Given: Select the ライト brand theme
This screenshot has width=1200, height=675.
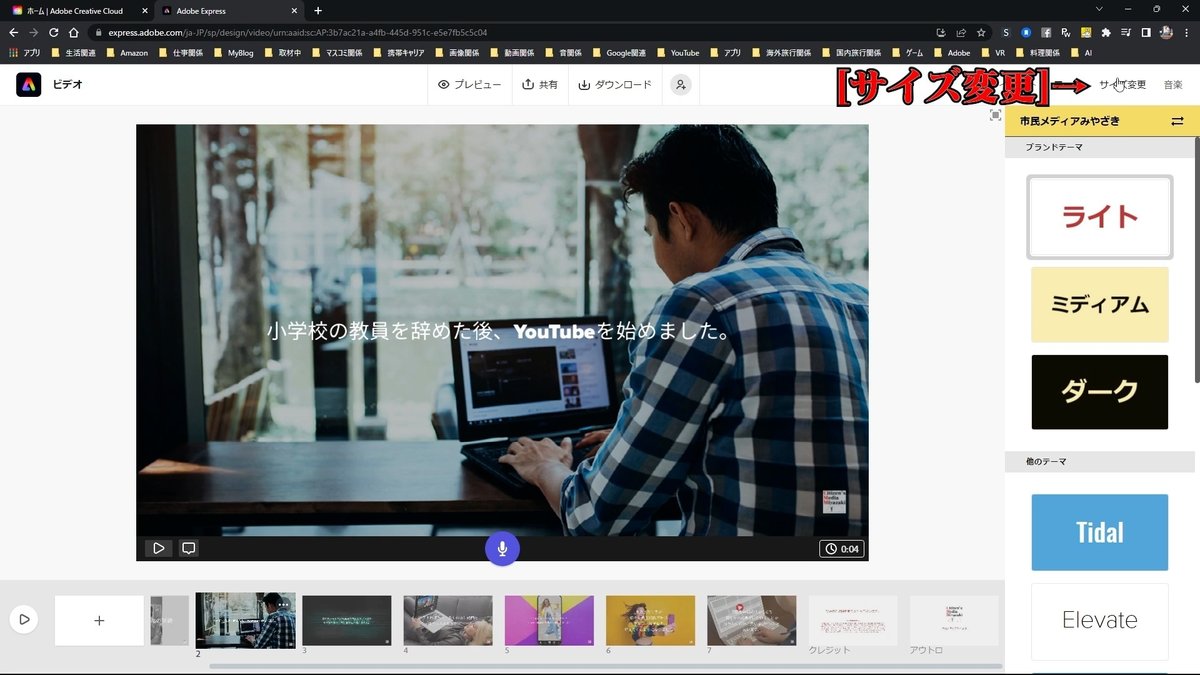Looking at the screenshot, I should [1099, 217].
